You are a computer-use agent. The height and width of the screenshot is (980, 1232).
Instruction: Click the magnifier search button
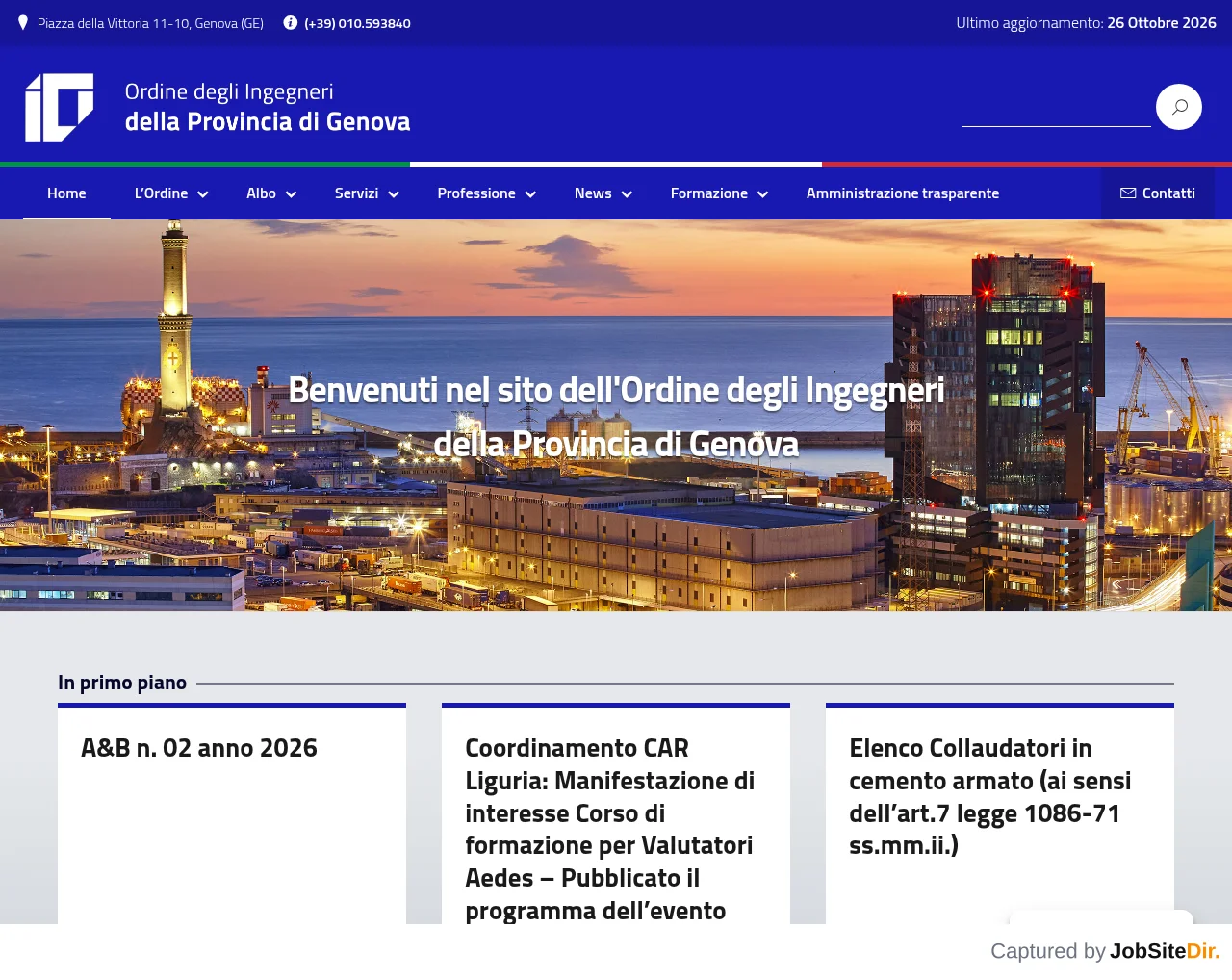(1179, 107)
